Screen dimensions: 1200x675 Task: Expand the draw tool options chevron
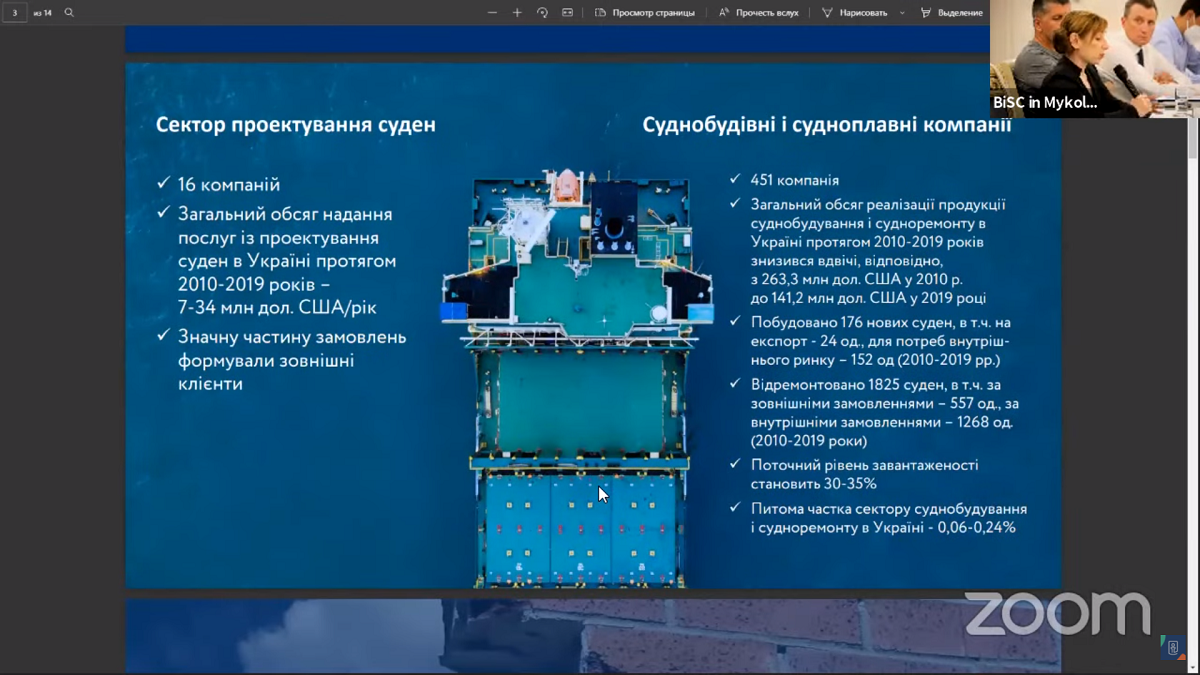tap(902, 13)
